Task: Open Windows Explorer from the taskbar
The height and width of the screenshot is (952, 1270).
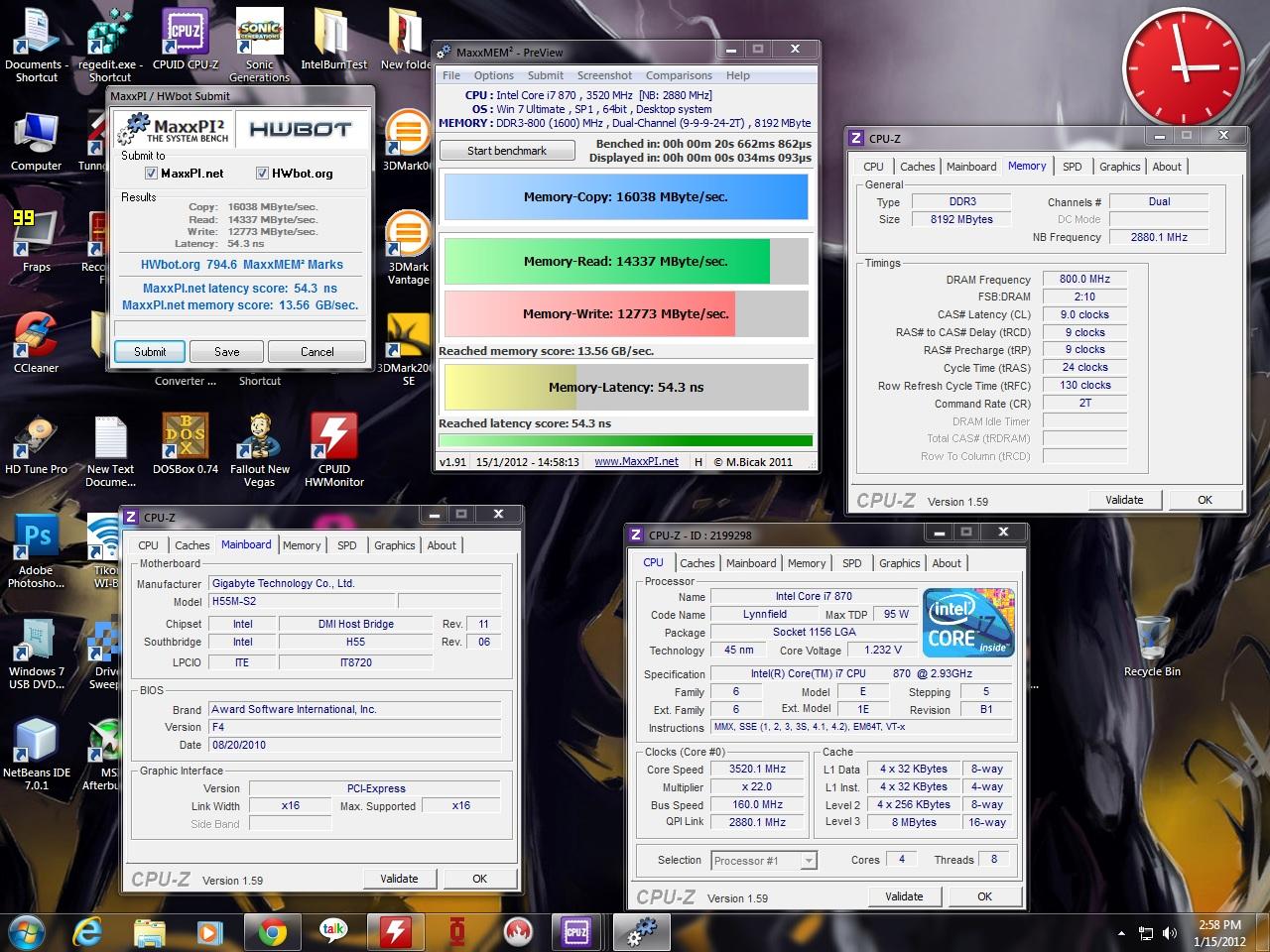Action: 150,932
